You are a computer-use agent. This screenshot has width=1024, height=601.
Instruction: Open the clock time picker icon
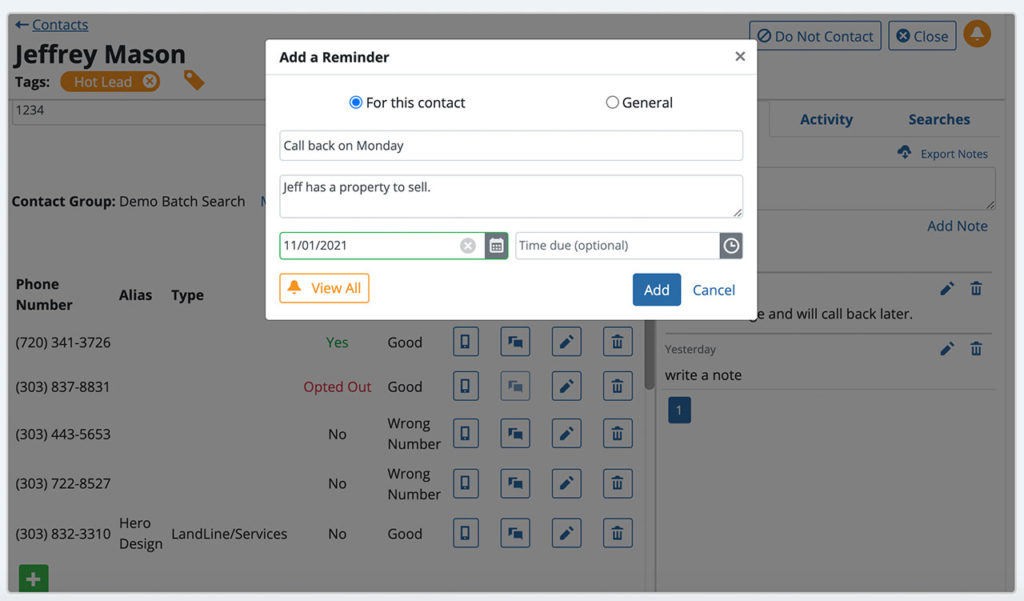tap(731, 246)
